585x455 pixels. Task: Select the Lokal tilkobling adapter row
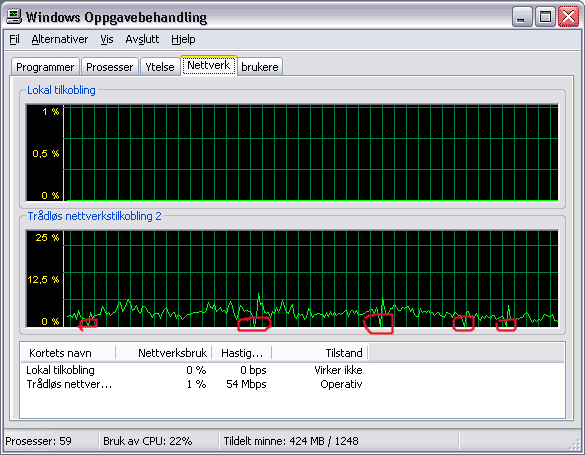(194, 370)
